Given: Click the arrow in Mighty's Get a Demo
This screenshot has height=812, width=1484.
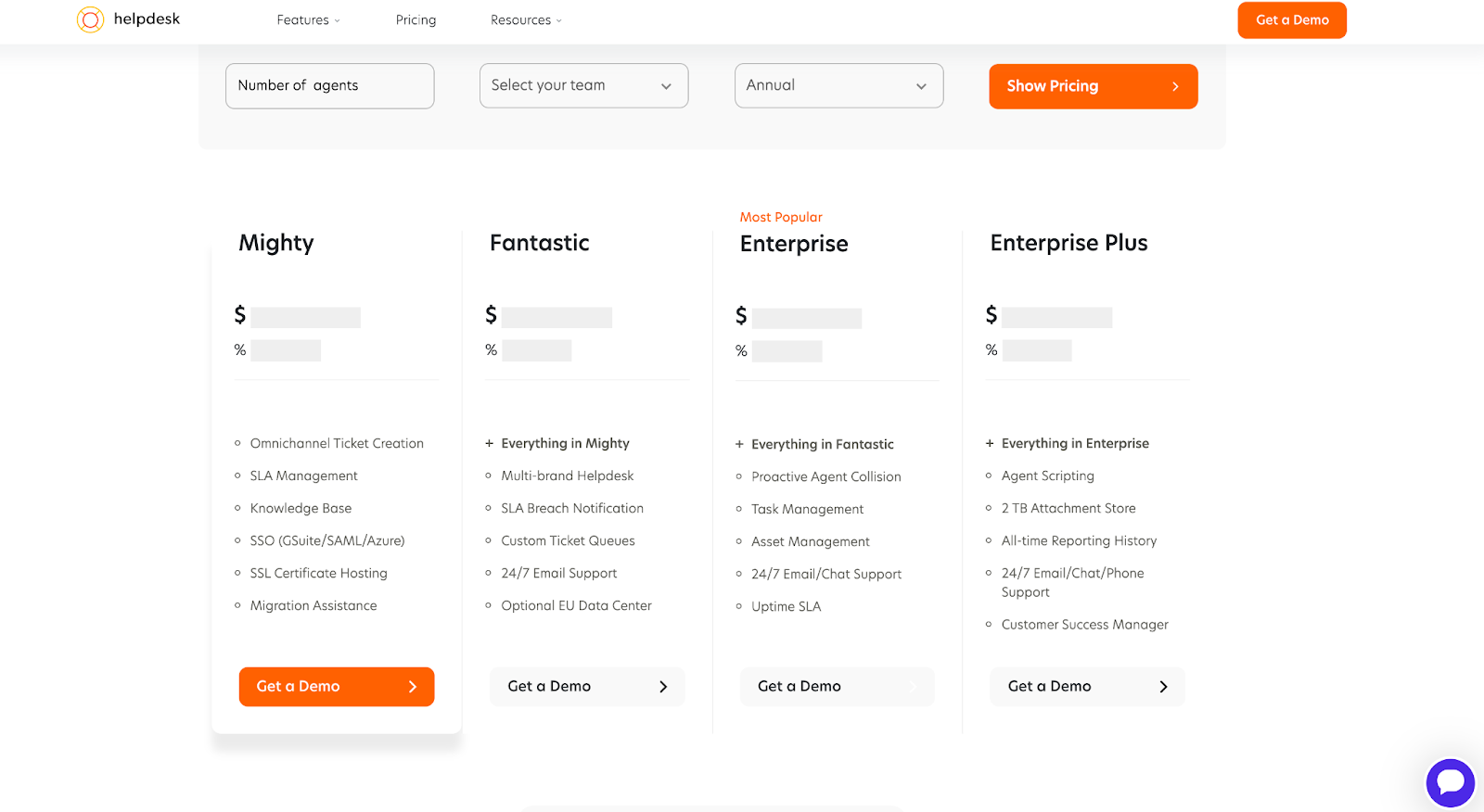Looking at the screenshot, I should point(413,687).
